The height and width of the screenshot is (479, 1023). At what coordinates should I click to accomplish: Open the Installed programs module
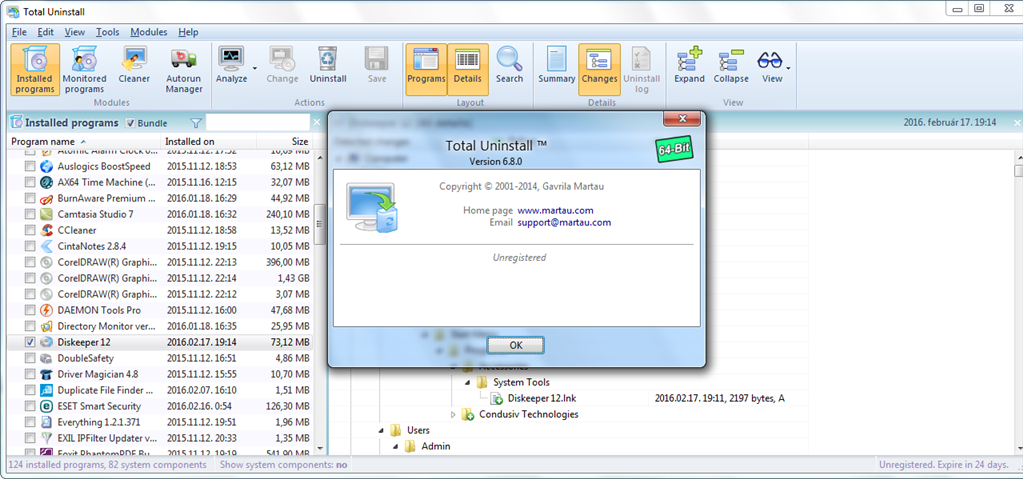(35, 69)
